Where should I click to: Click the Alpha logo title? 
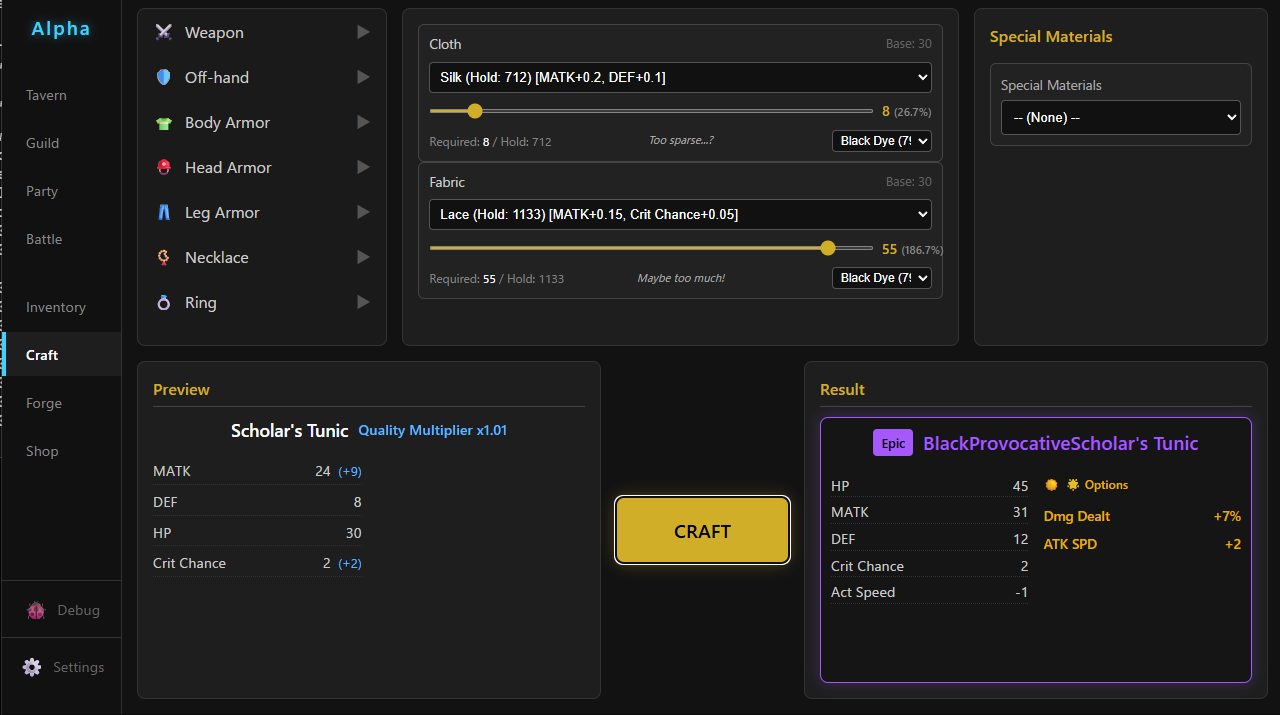61,29
